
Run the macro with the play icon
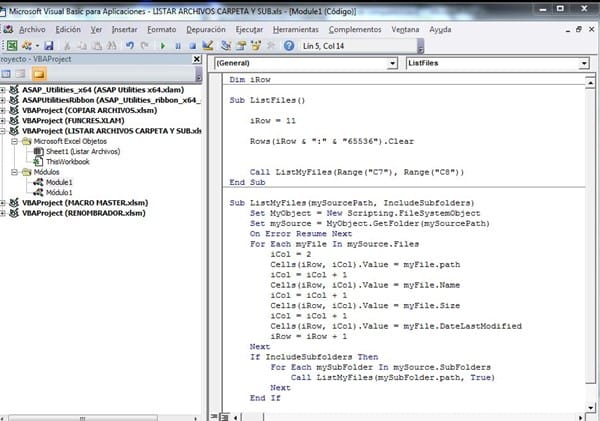[162, 45]
